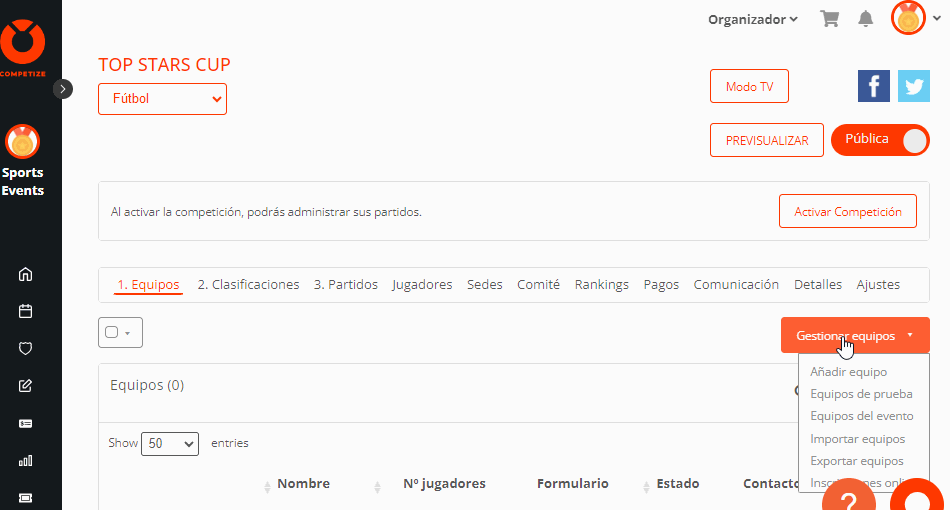950x510 pixels.
Task: Switch to the 1. Equipos tab
Action: [148, 285]
